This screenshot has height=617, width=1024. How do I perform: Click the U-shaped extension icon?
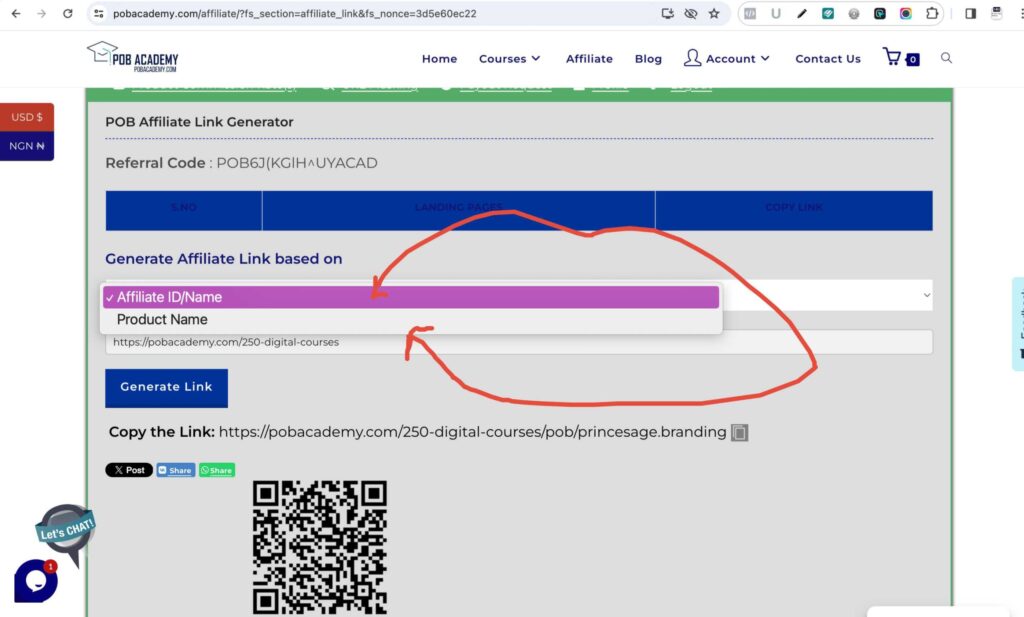[x=776, y=13]
